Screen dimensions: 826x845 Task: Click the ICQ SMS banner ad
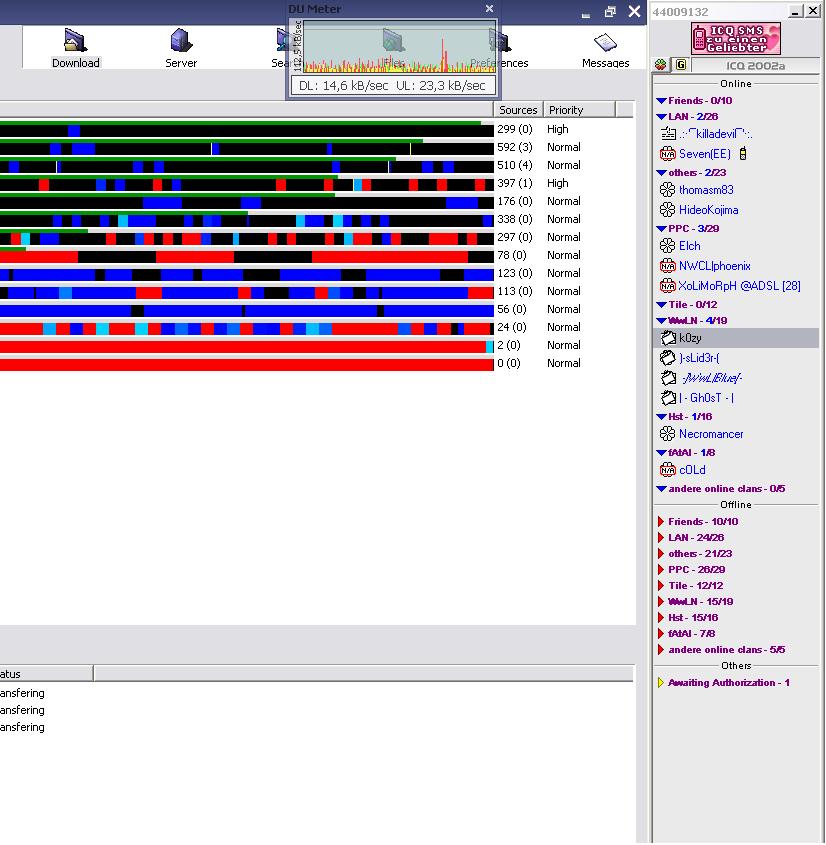[735, 39]
